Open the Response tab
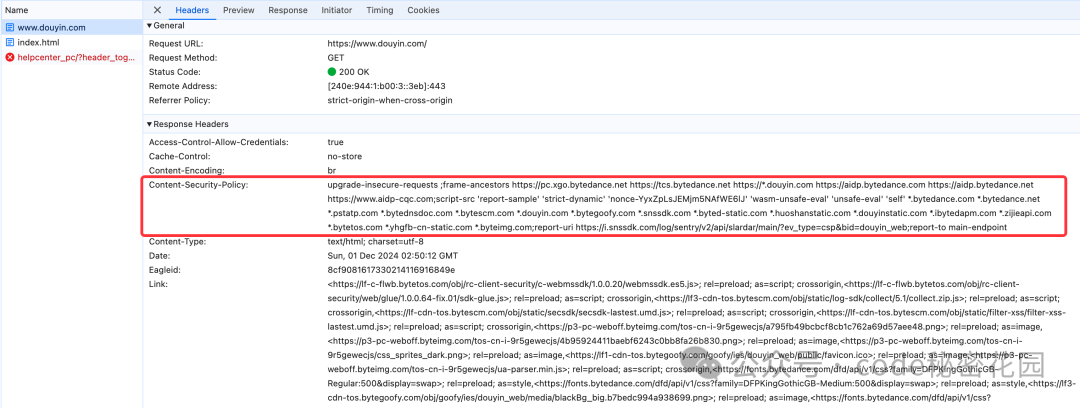This screenshot has height=408, width=1080. tap(288, 10)
